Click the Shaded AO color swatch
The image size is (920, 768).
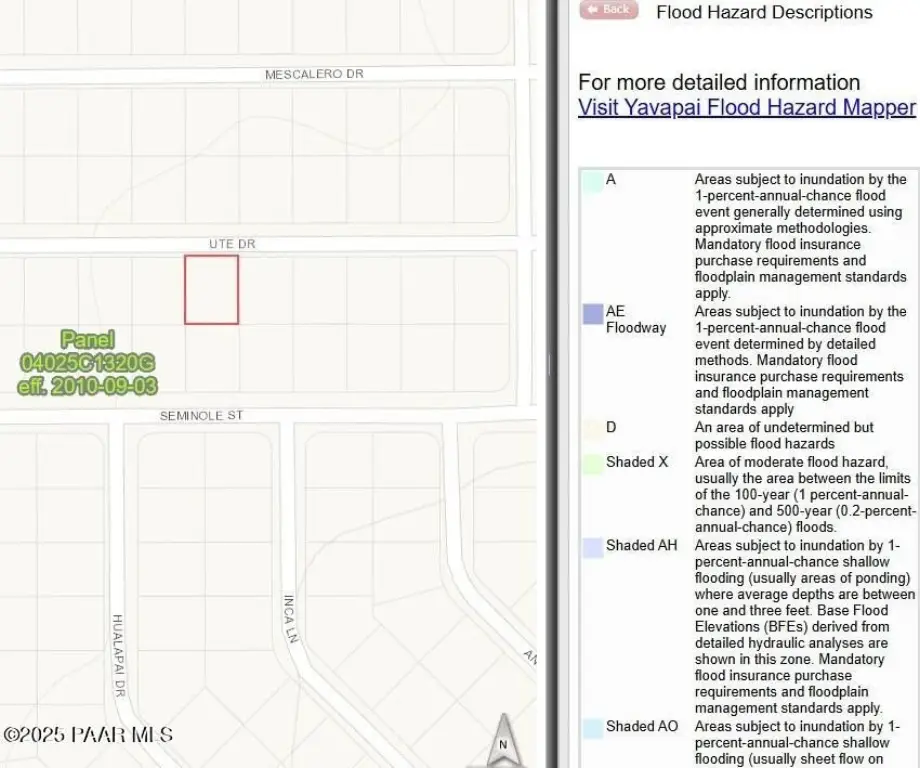coord(592,728)
